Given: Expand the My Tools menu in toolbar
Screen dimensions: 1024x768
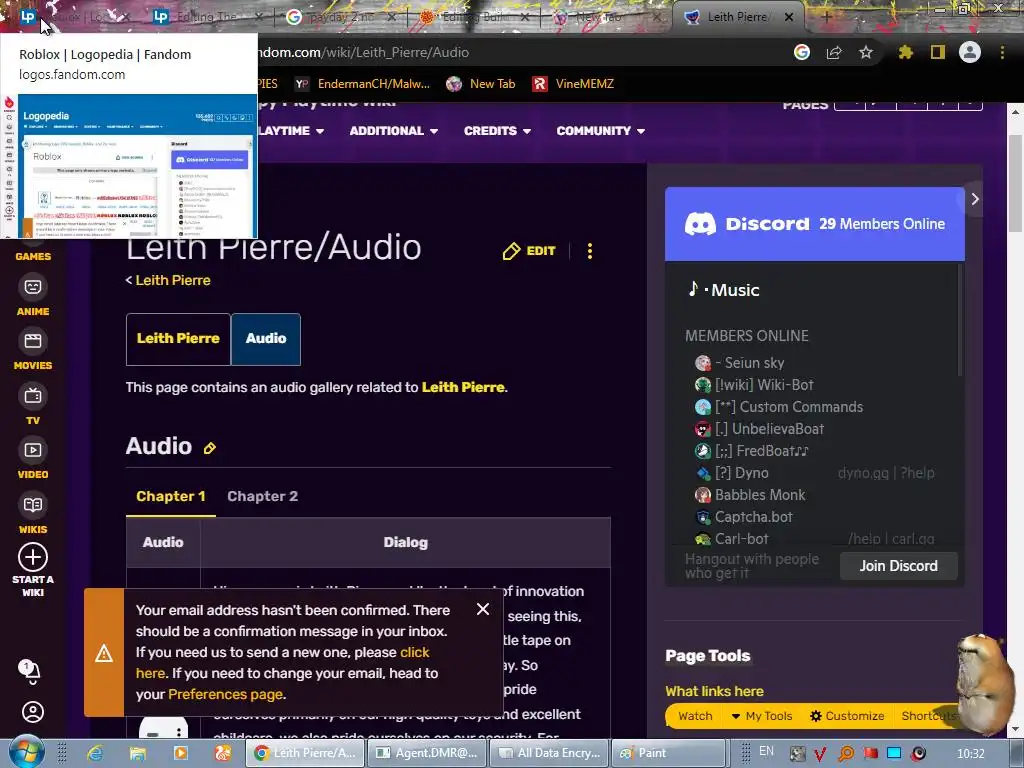Looking at the screenshot, I should tap(761, 716).
